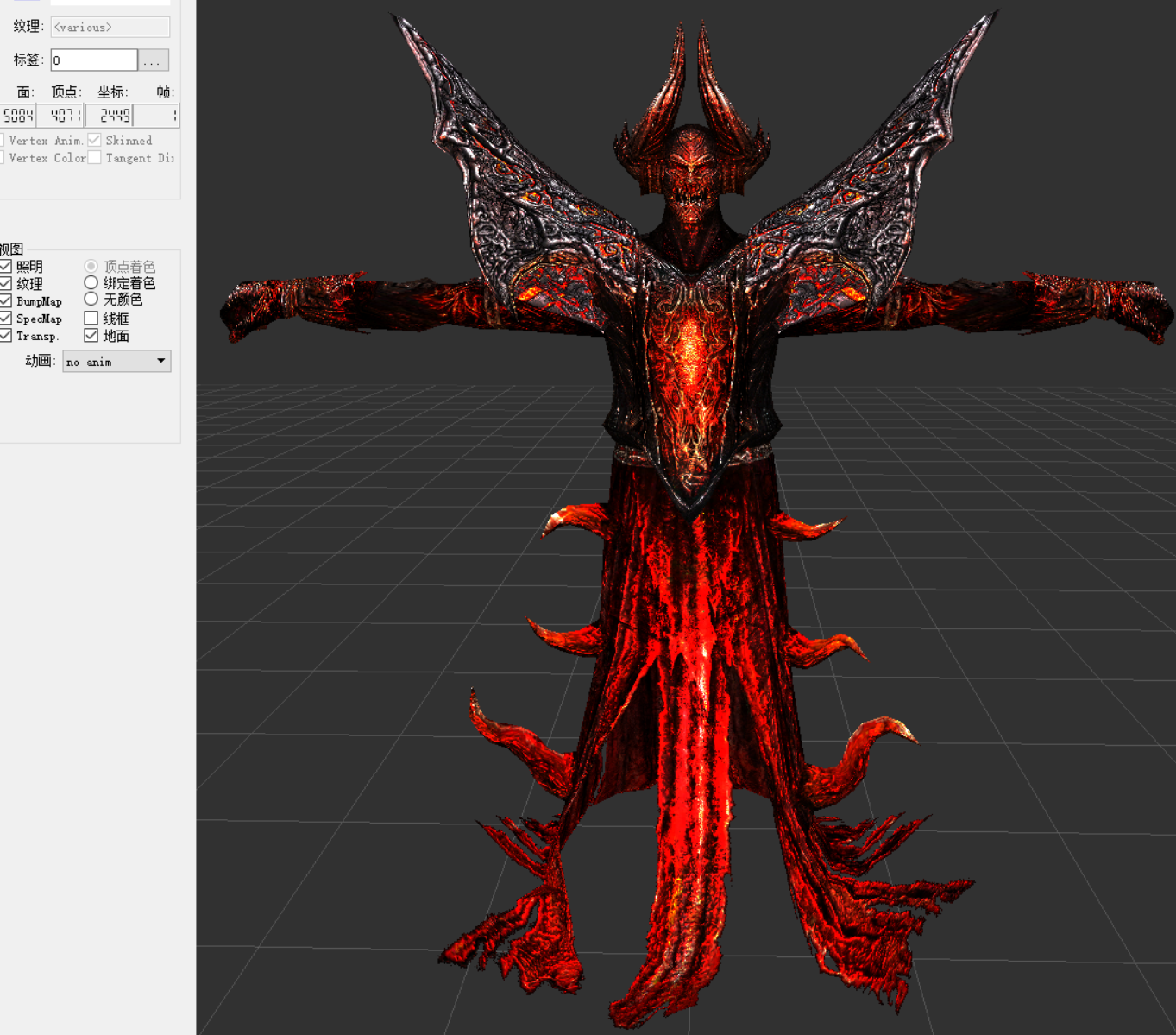This screenshot has width=1176, height=1035.
Task: Hide the ground via 地面 checkbox
Action: (91, 336)
